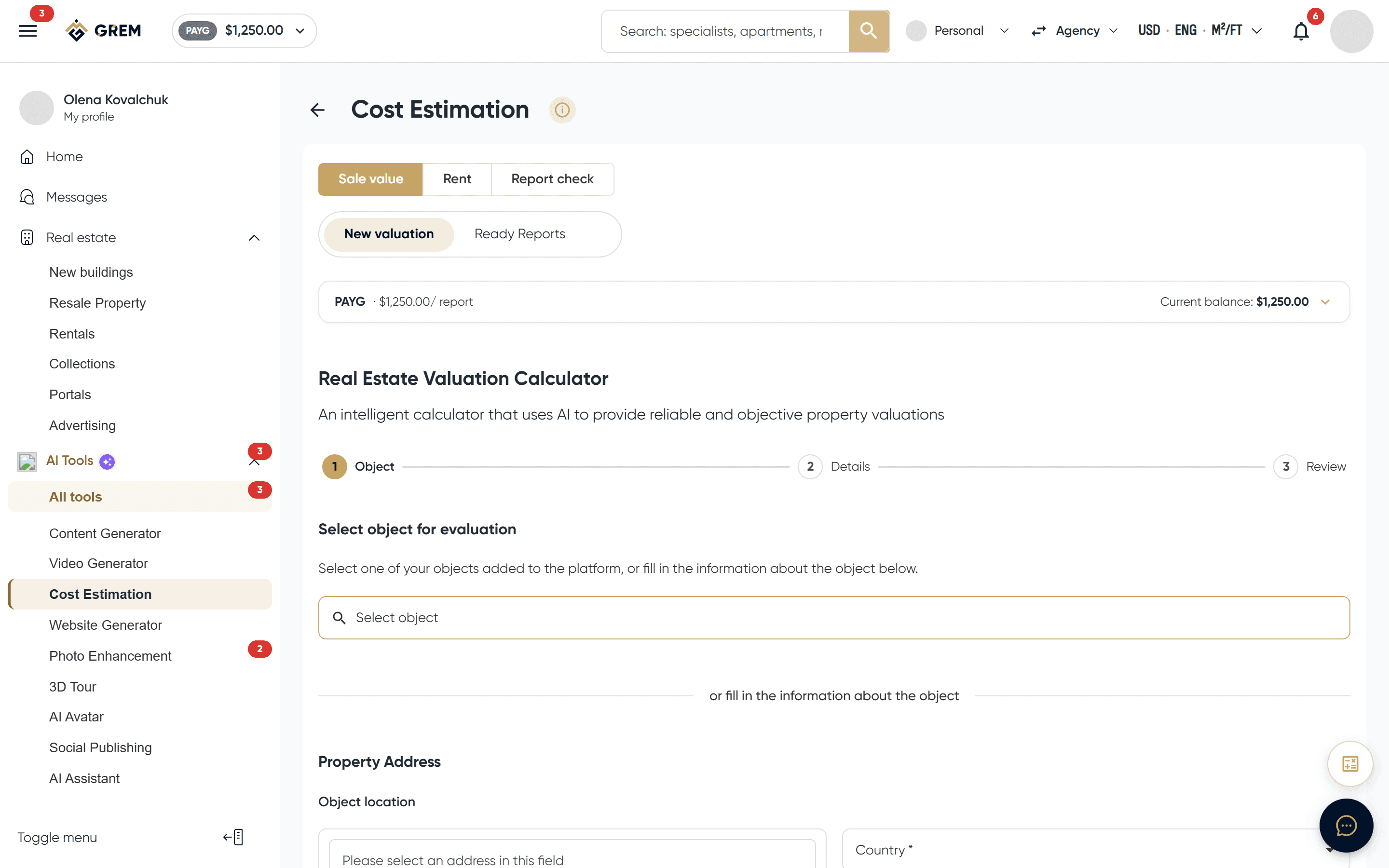Open the Personal account dropdown
Screen dimensions: 1389x868
coord(957,31)
